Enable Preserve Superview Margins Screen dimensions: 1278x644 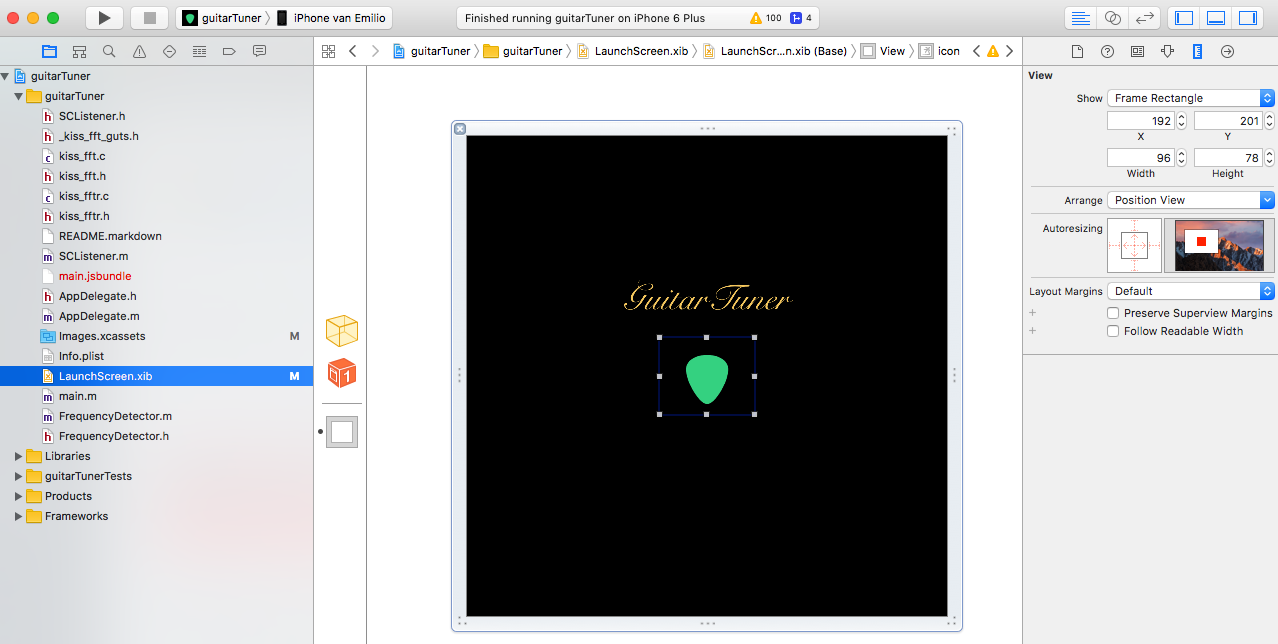[x=1113, y=313]
